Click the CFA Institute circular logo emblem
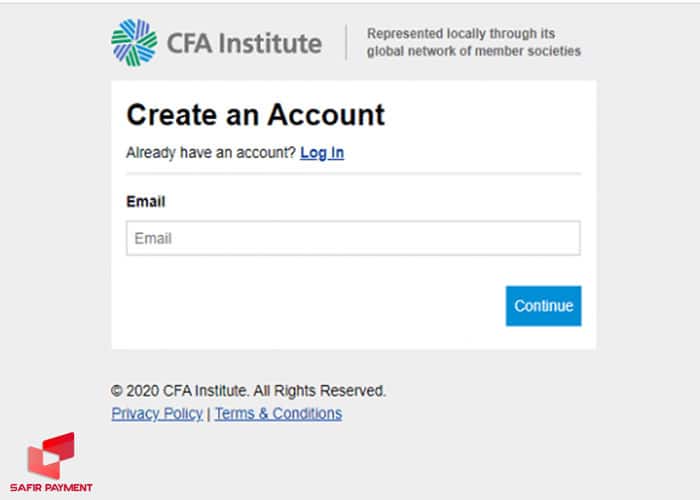 pyautogui.click(x=134, y=43)
